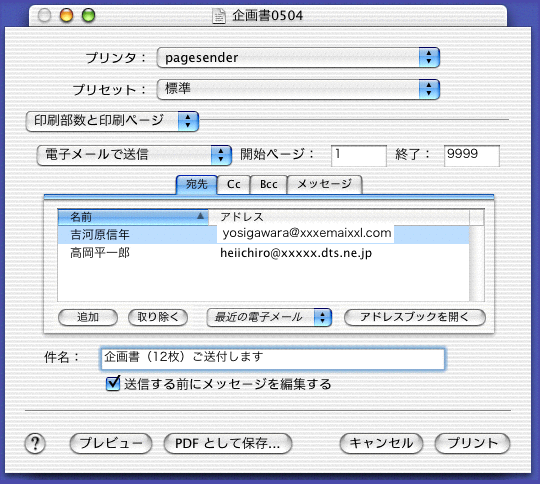Image resolution: width=540 pixels, height=484 pixels.
Task: Switch to the Cc tab
Action: [233, 184]
